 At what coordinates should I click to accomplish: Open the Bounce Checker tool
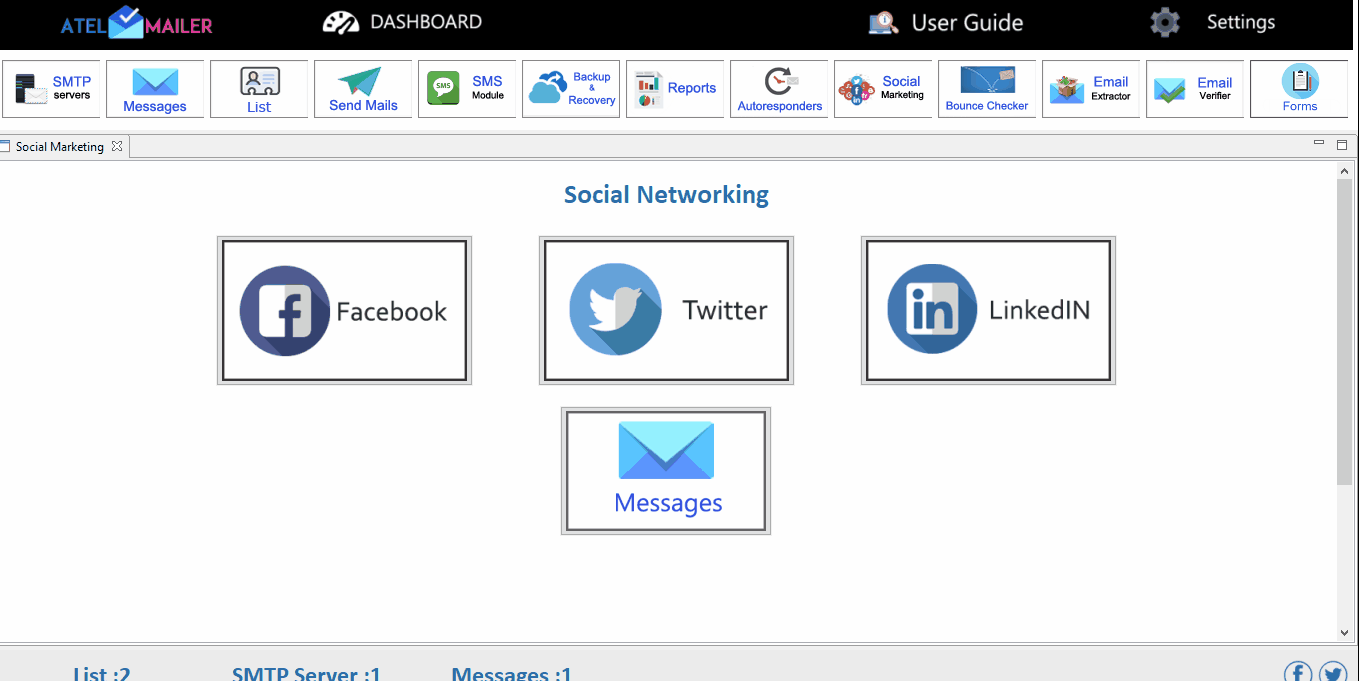987,89
